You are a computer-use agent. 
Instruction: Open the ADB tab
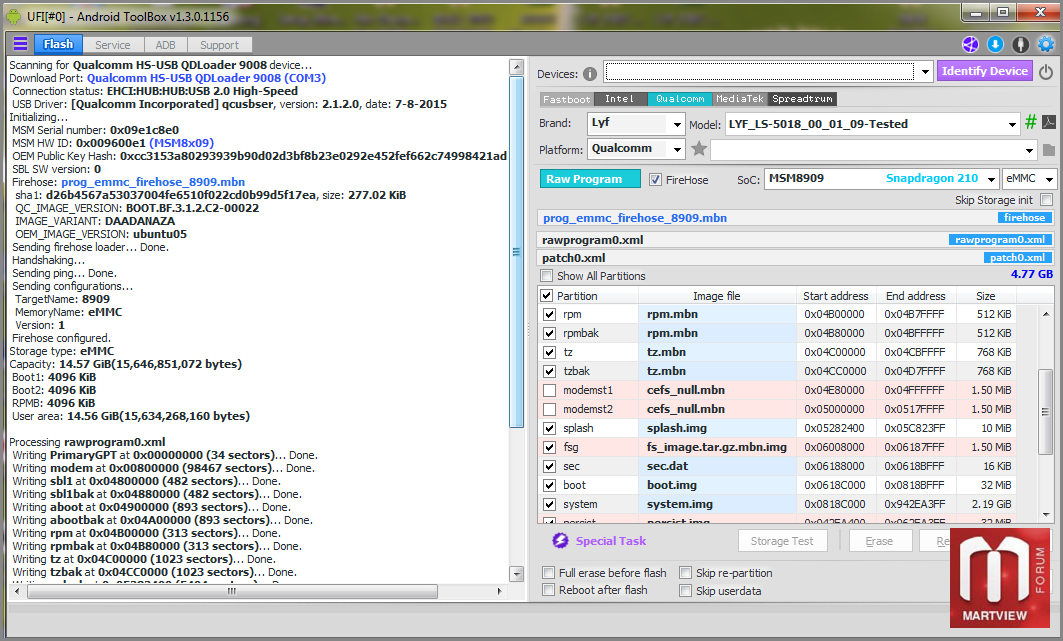coord(165,45)
